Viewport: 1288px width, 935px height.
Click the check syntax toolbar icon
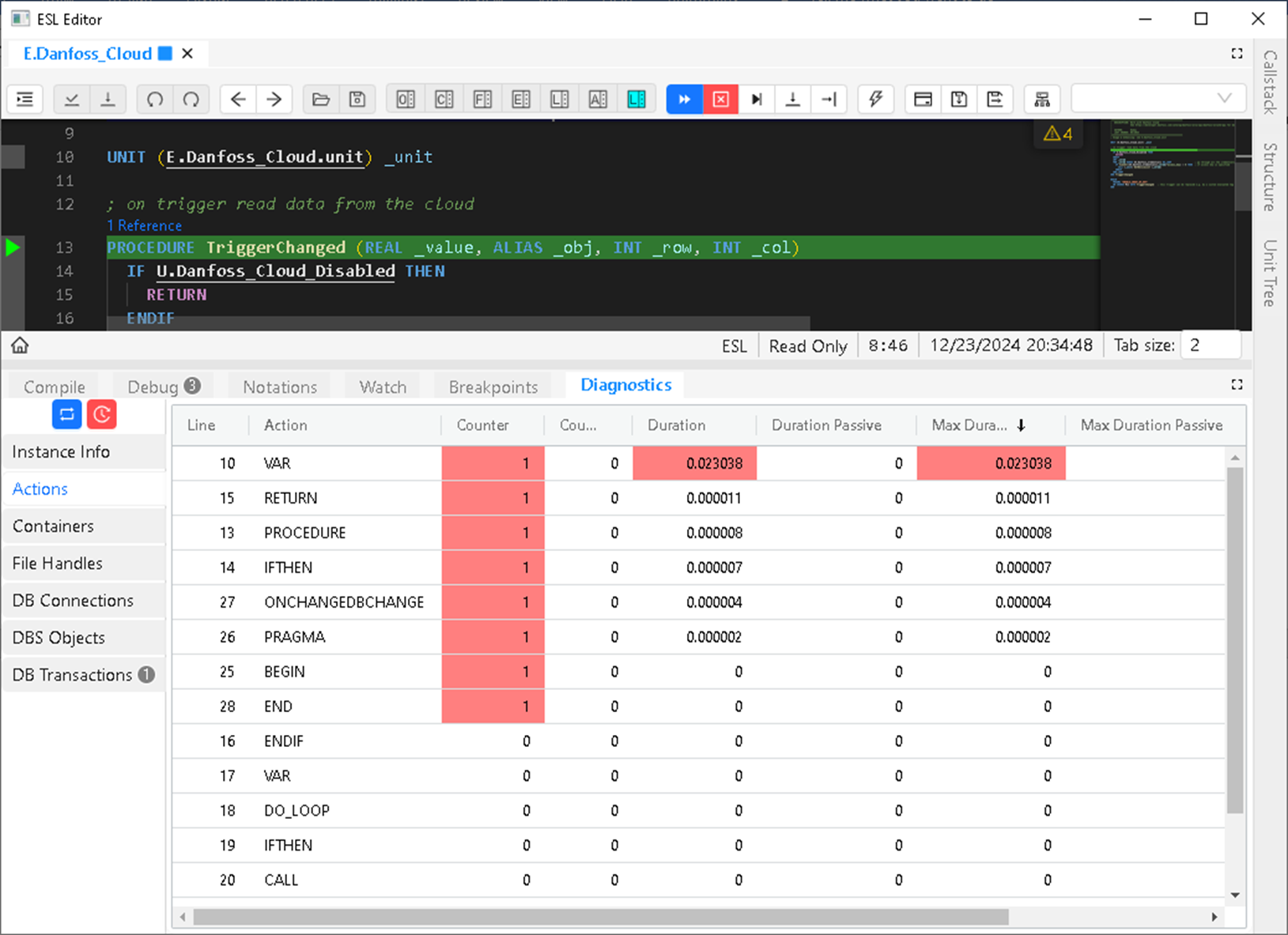point(72,100)
